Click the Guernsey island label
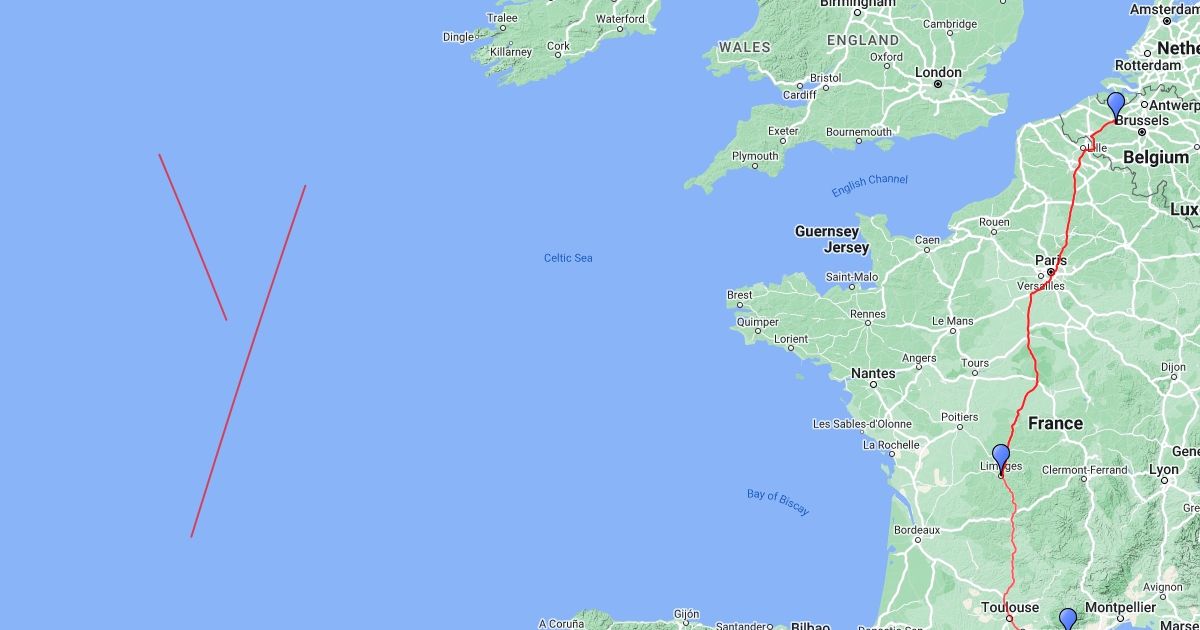Viewport: 1200px width, 630px height. click(827, 231)
